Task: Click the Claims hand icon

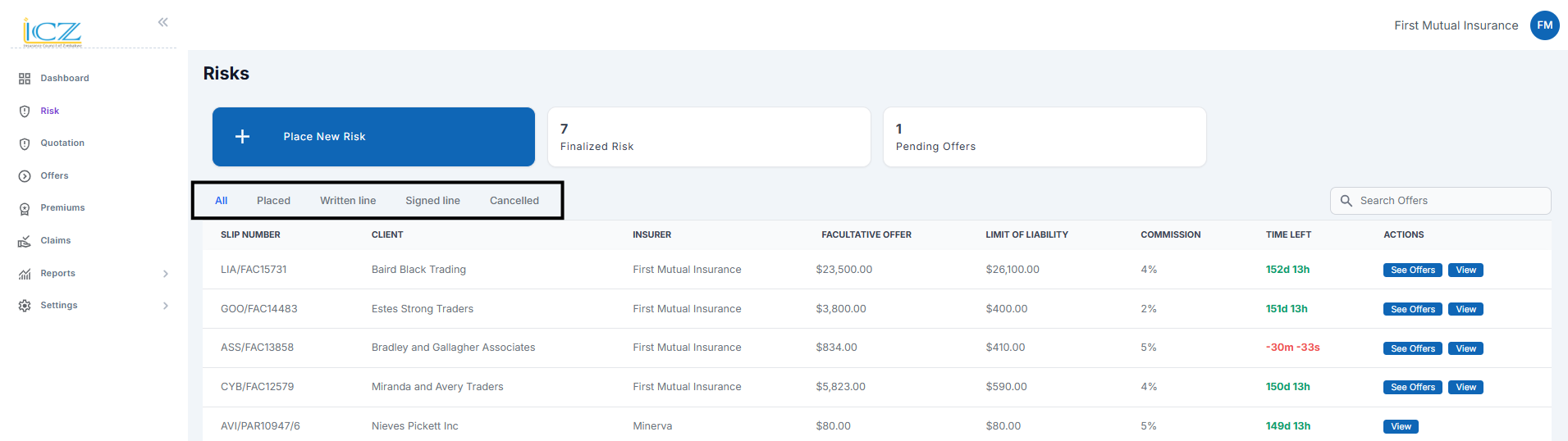Action: coord(25,241)
